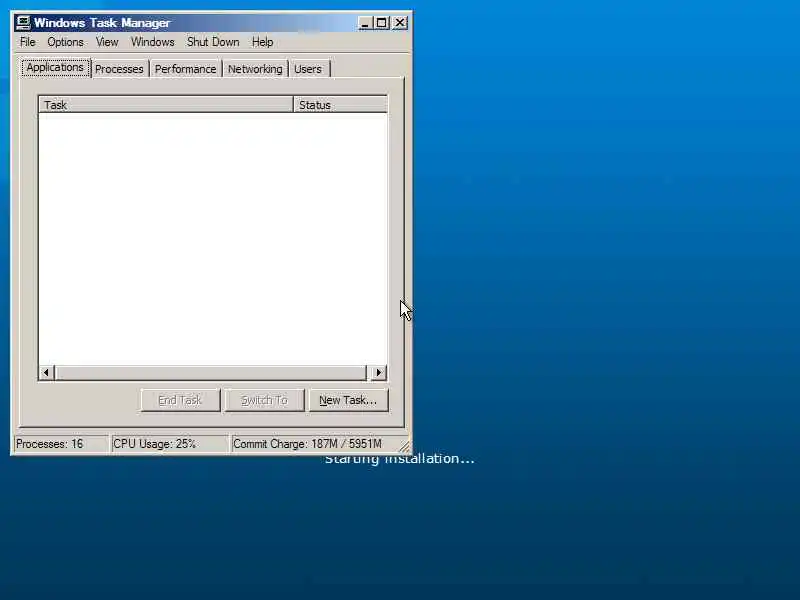Click the Commit Charge status text
This screenshot has width=800, height=600.
(x=307, y=444)
